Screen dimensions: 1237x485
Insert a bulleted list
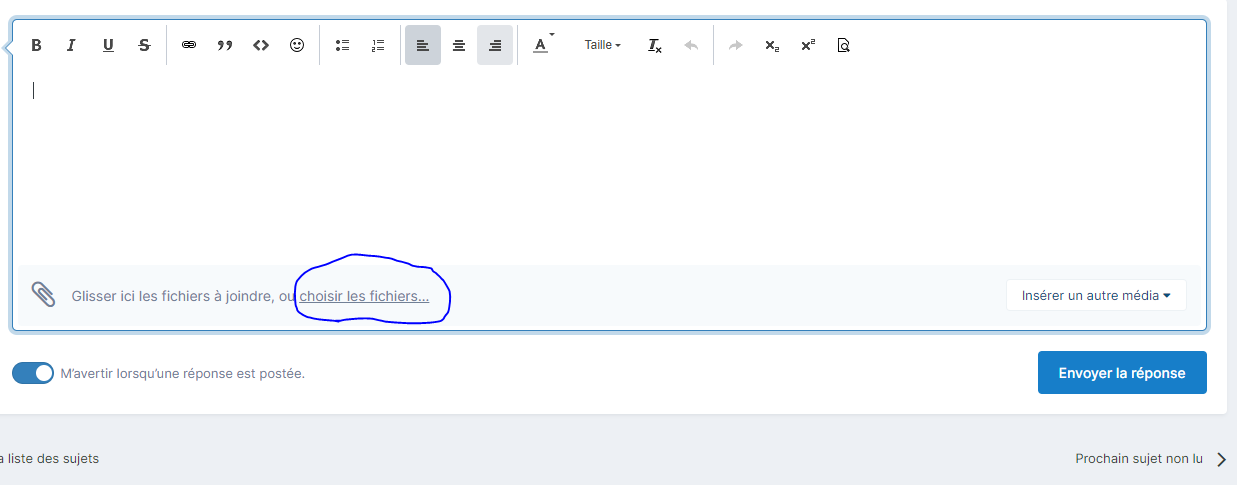point(342,45)
